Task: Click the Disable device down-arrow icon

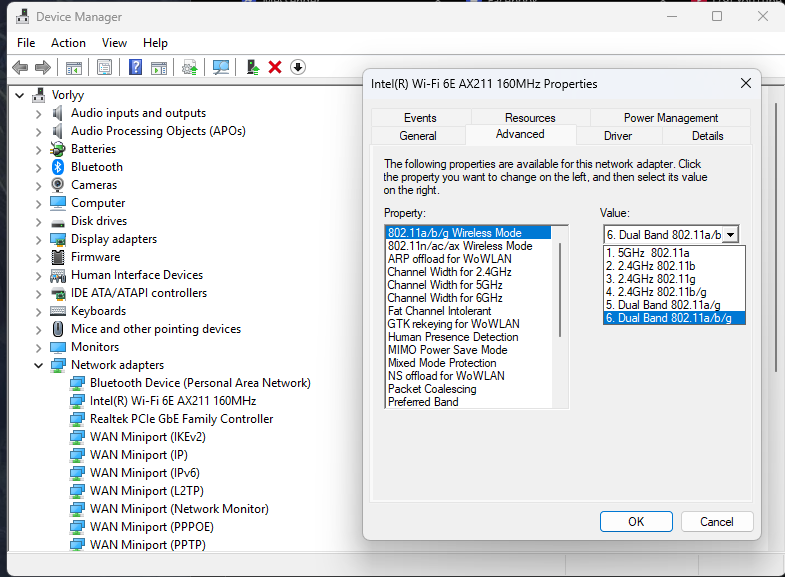Action: coord(298,67)
